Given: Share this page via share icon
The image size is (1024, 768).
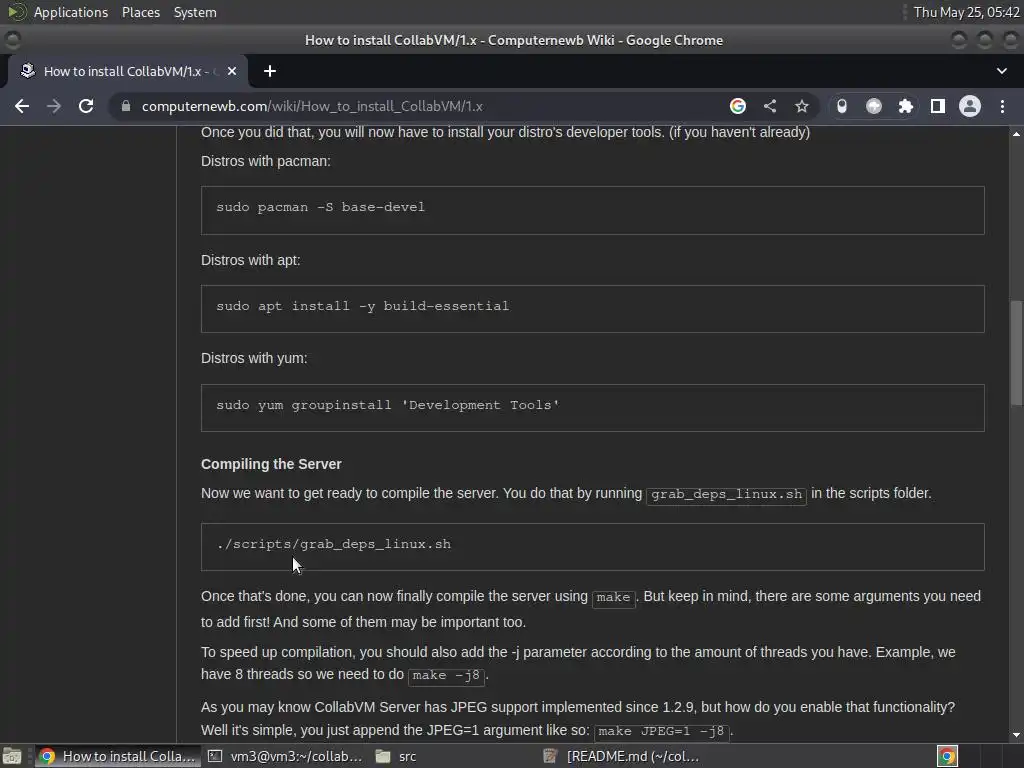Looking at the screenshot, I should point(770,106).
